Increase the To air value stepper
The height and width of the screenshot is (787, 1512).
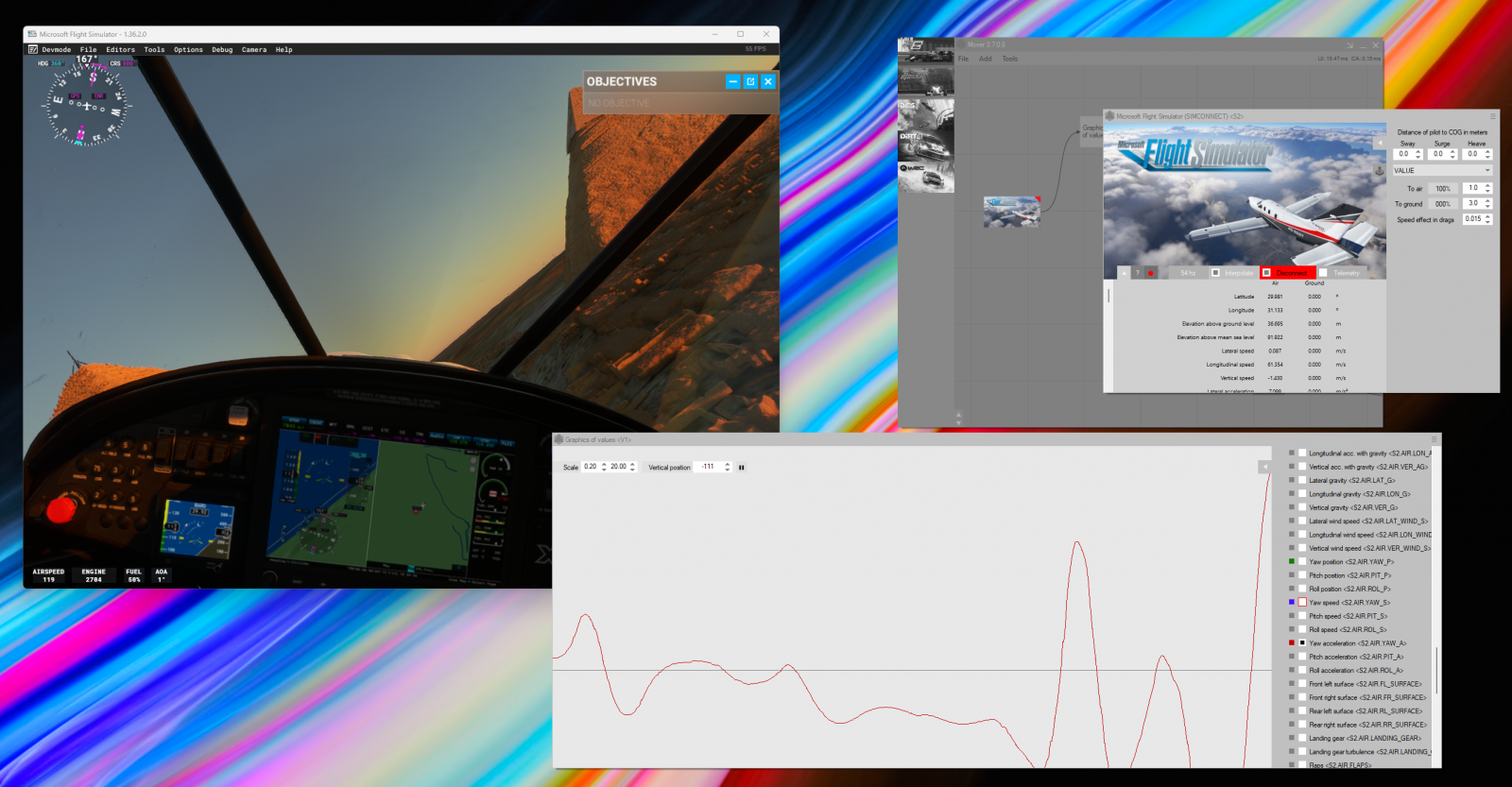pos(1488,185)
